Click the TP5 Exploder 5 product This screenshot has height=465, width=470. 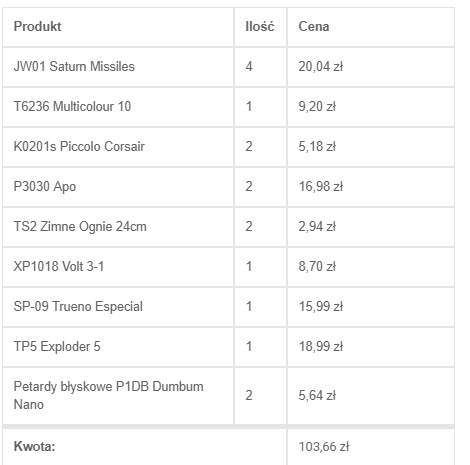click(57, 347)
